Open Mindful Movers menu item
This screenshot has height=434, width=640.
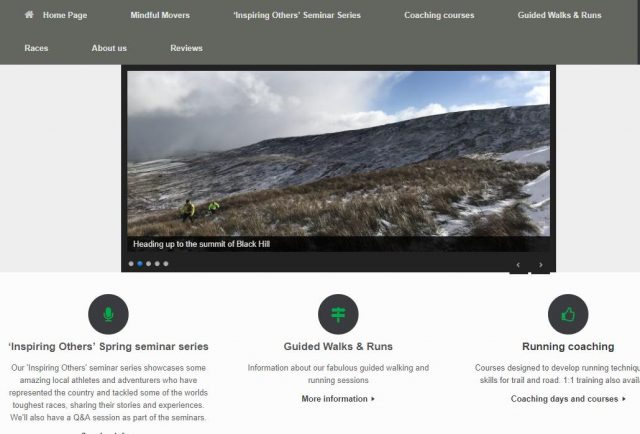click(160, 15)
